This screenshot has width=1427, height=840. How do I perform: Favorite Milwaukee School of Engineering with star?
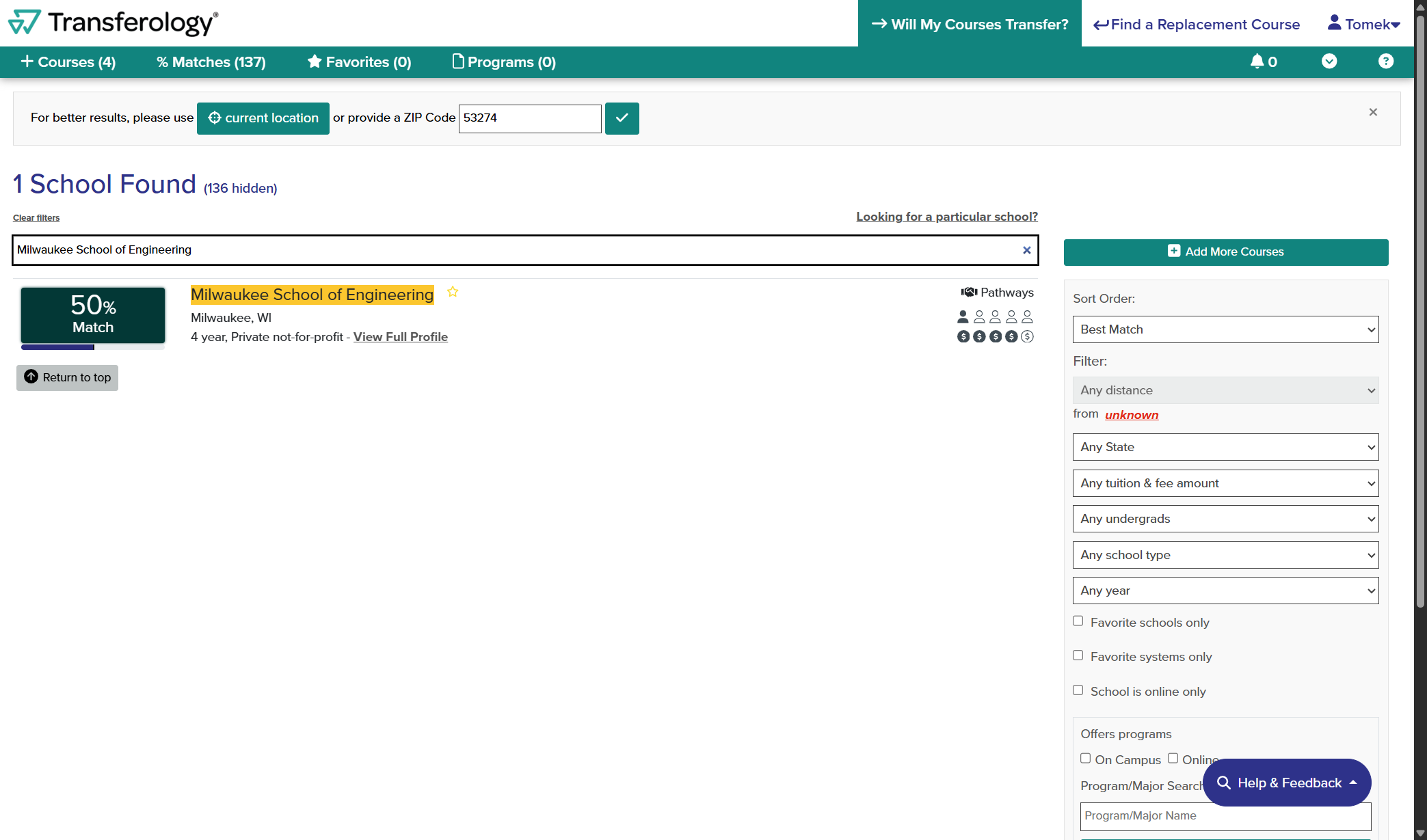[453, 292]
